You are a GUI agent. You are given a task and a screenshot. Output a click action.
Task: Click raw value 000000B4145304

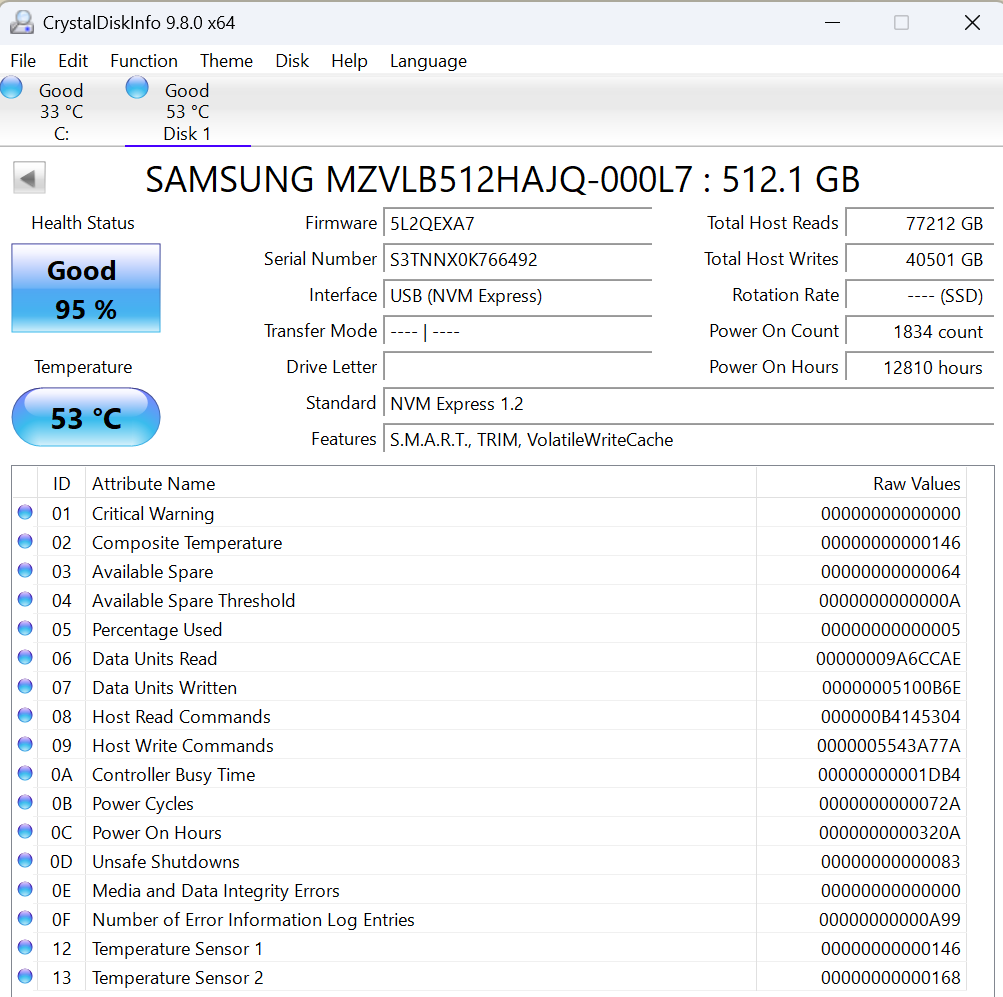point(890,717)
